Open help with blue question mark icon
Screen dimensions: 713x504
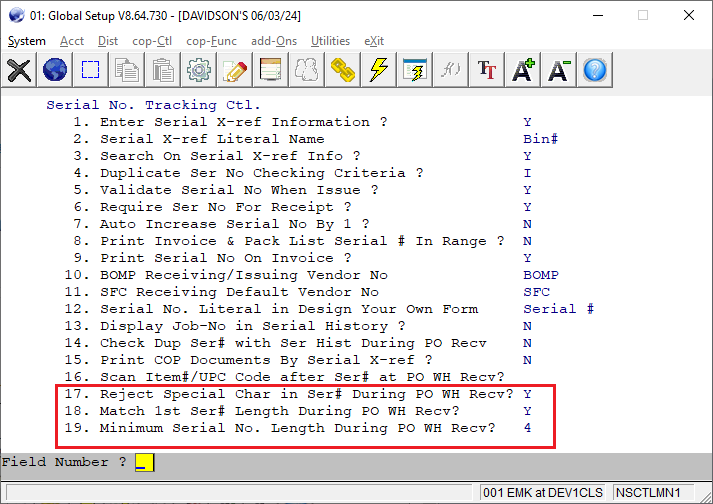tap(595, 70)
